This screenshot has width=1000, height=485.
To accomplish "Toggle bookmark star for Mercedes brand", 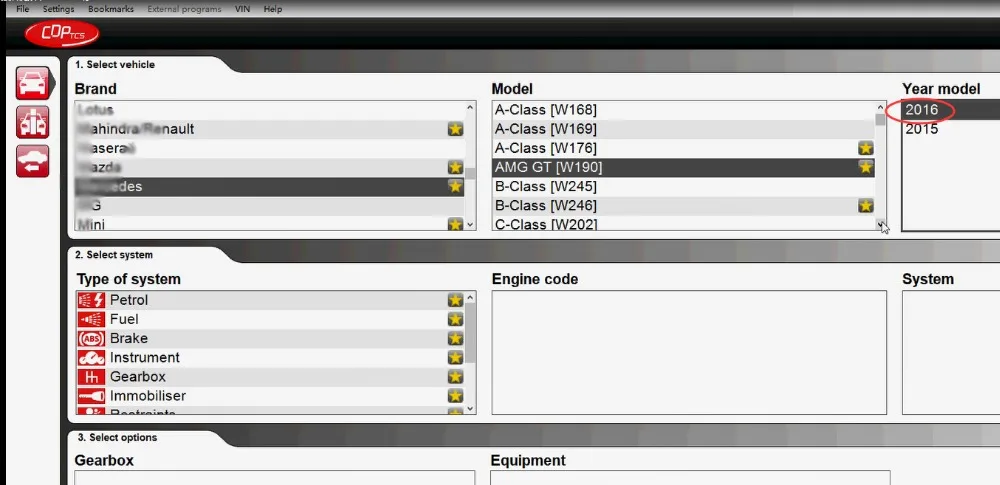I will pos(455,186).
